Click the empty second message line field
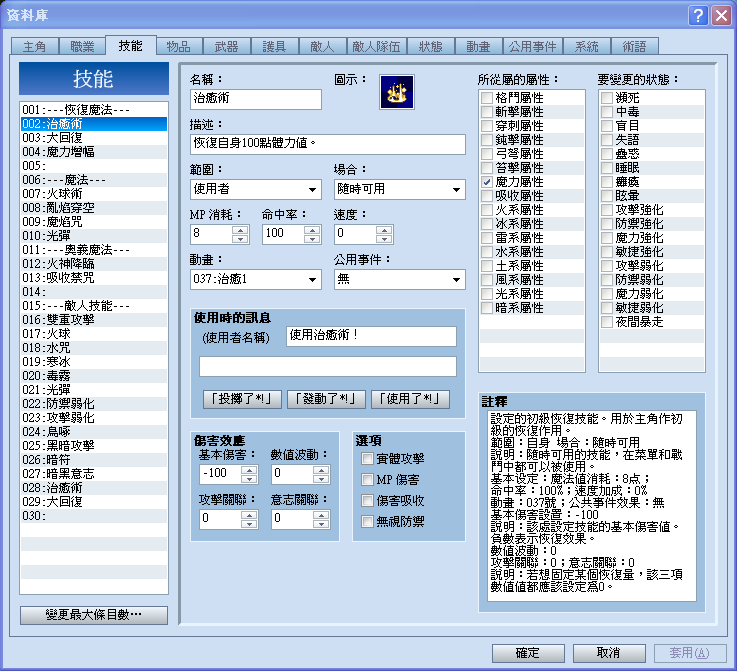Viewport: 737px width, 671px height. [328, 367]
